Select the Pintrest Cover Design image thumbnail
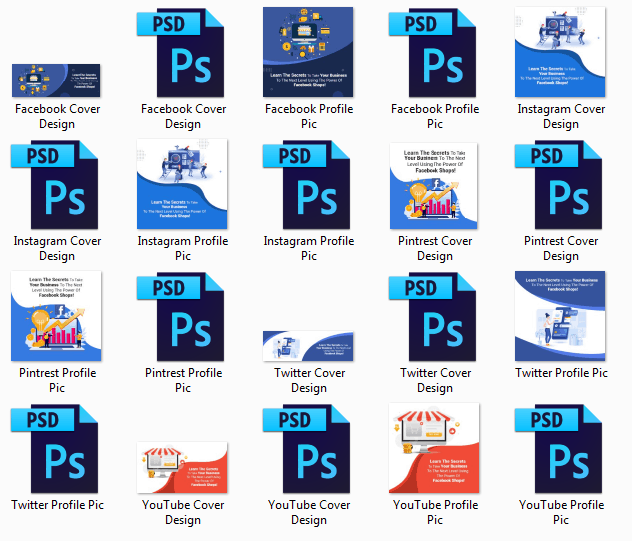Image resolution: width=632 pixels, height=541 pixels. pos(434,185)
